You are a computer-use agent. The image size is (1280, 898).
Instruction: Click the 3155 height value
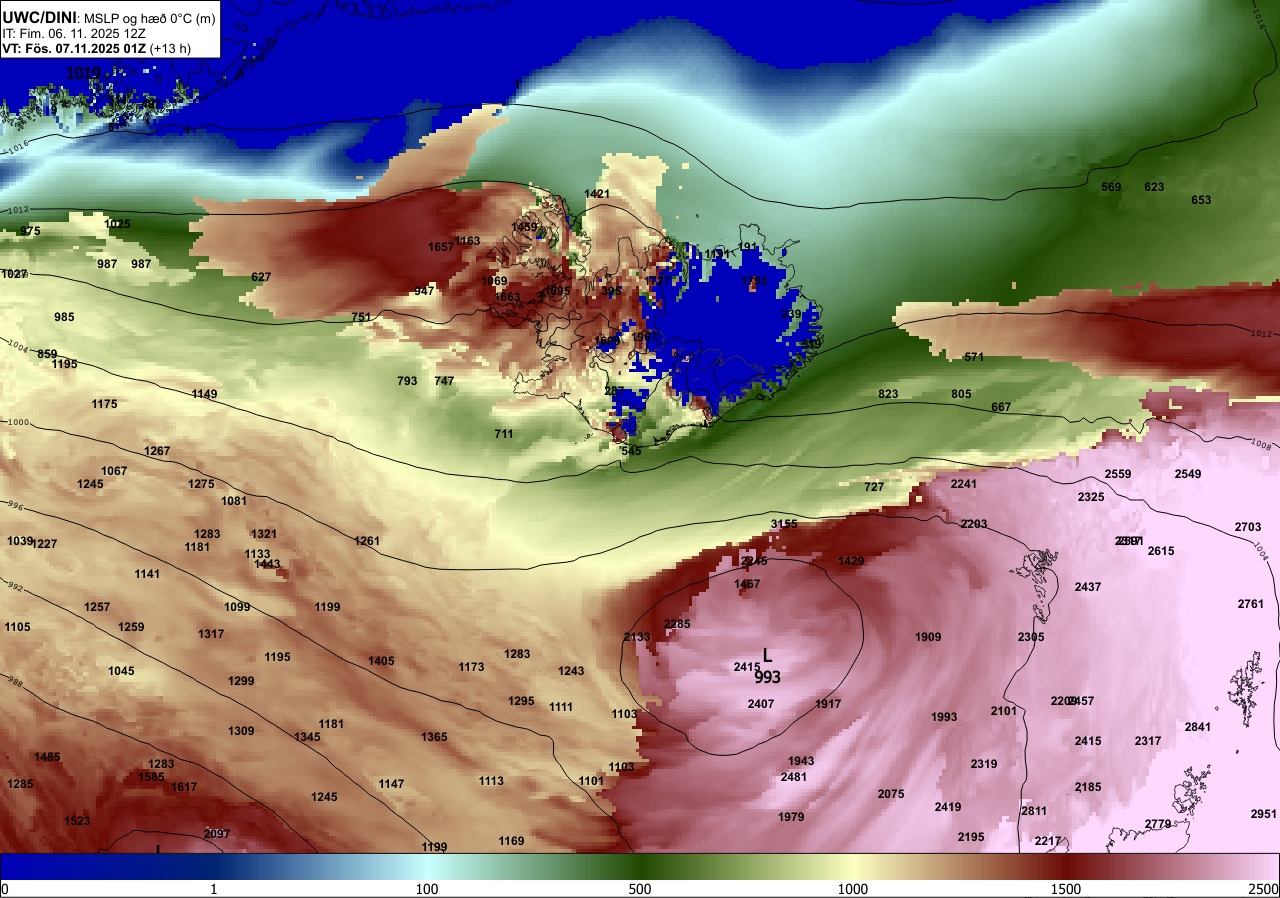(x=784, y=524)
